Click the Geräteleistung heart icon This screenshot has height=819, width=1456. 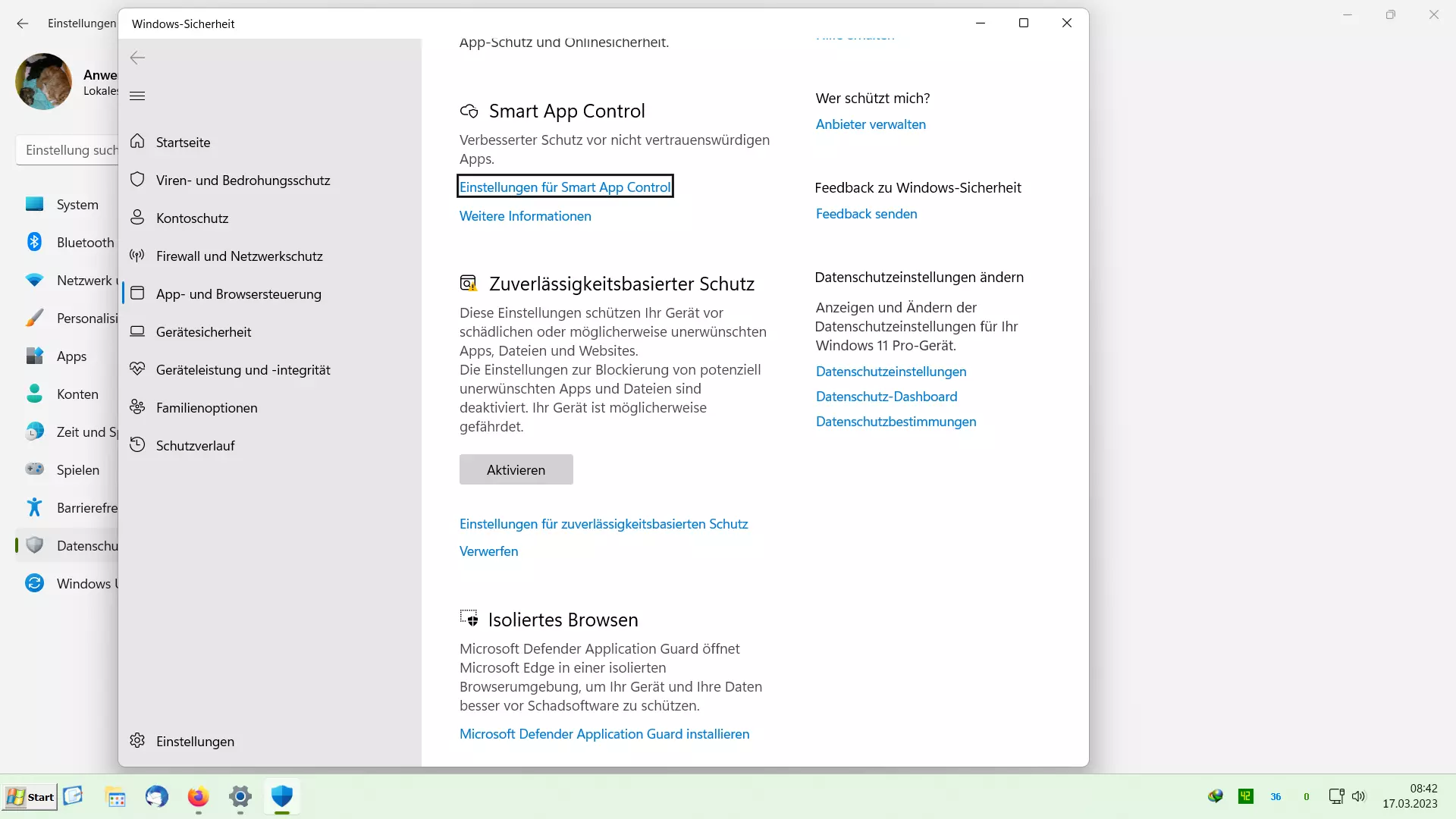click(137, 369)
